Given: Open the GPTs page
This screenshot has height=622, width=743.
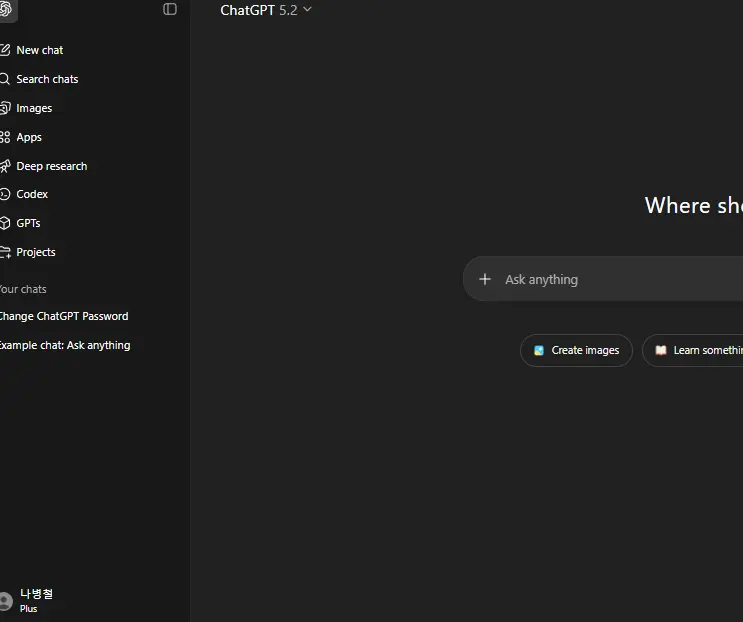Looking at the screenshot, I should [28, 223].
